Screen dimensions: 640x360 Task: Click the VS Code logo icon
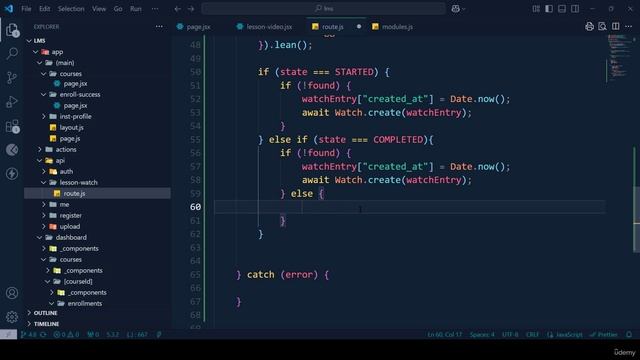[x=9, y=9]
